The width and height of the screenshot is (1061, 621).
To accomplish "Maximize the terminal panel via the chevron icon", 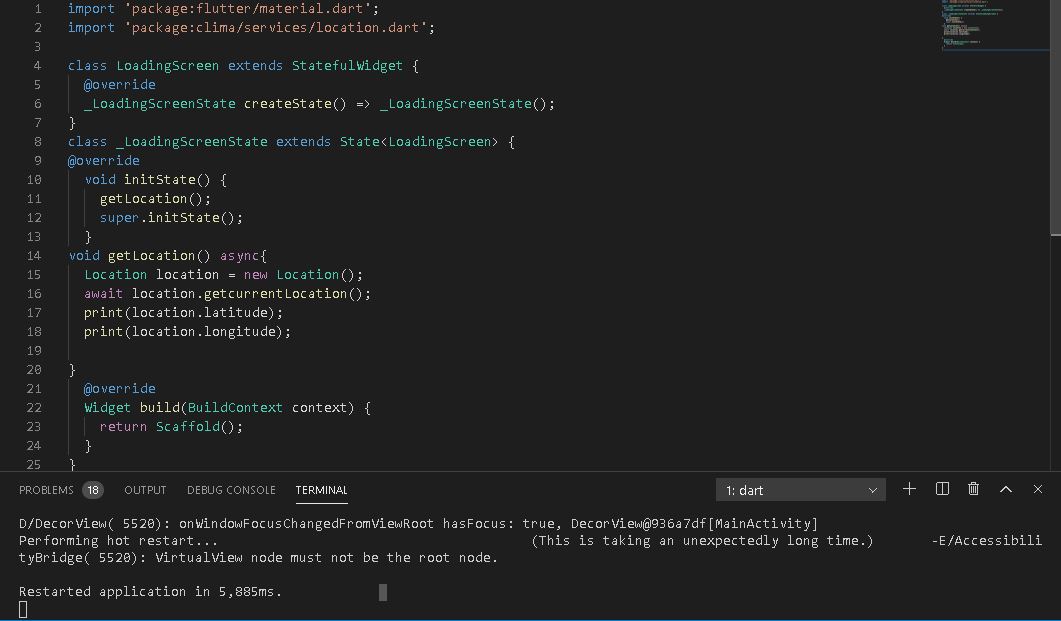I will click(1005, 489).
